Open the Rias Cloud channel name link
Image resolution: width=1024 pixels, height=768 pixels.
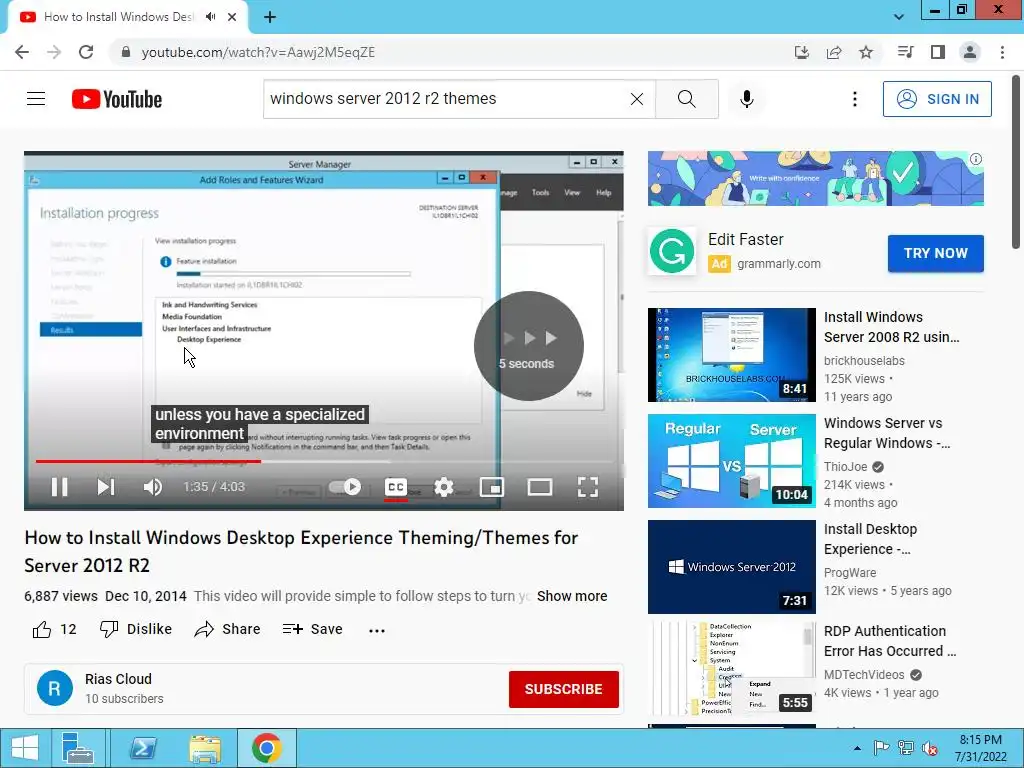pyautogui.click(x=118, y=679)
